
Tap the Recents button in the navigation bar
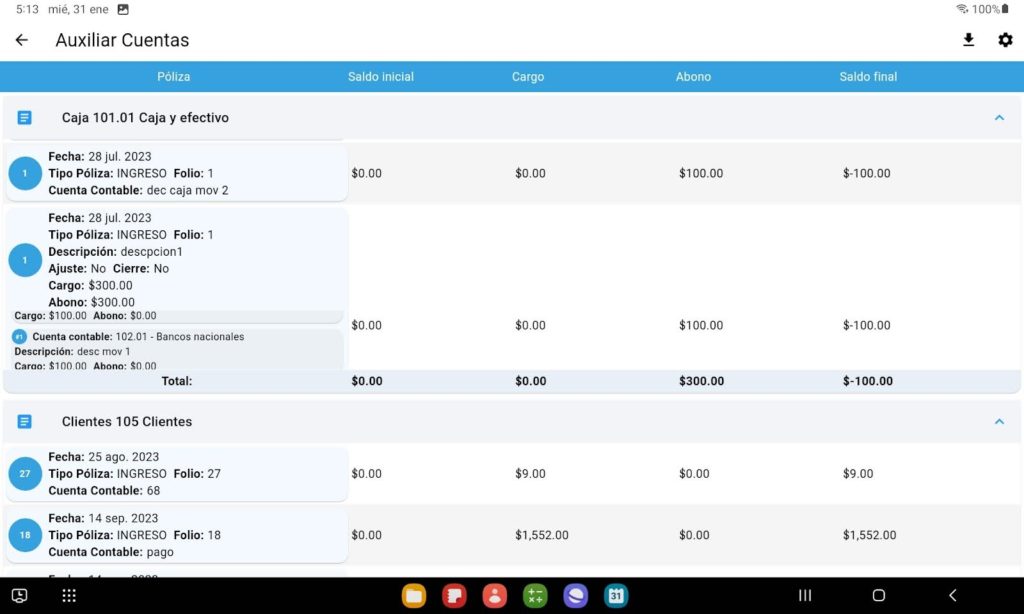805,595
